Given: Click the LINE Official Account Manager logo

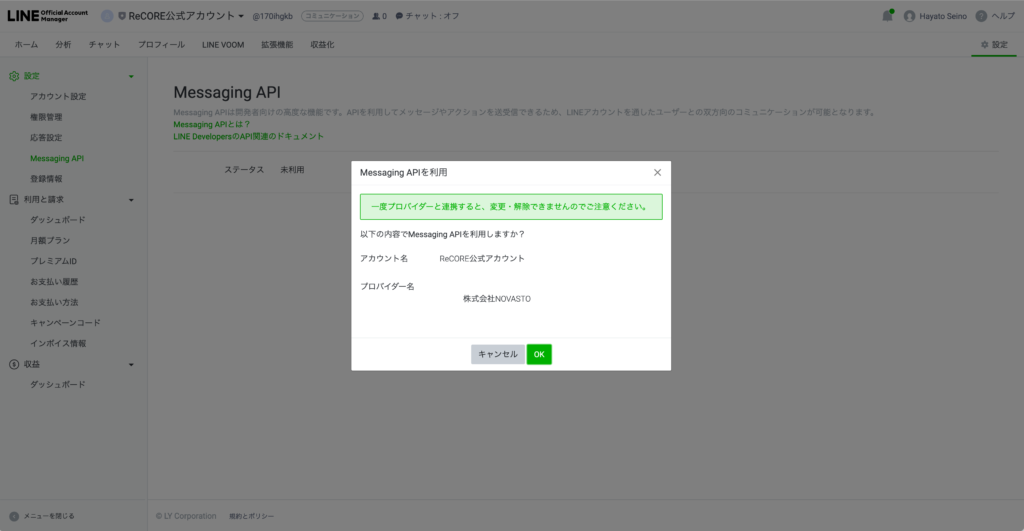Looking at the screenshot, I should click(48, 16).
